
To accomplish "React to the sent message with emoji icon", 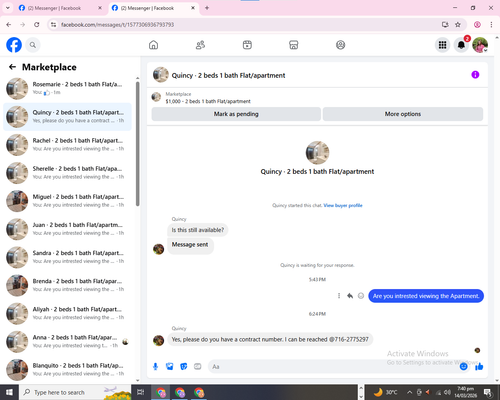I will (x=361, y=296).
